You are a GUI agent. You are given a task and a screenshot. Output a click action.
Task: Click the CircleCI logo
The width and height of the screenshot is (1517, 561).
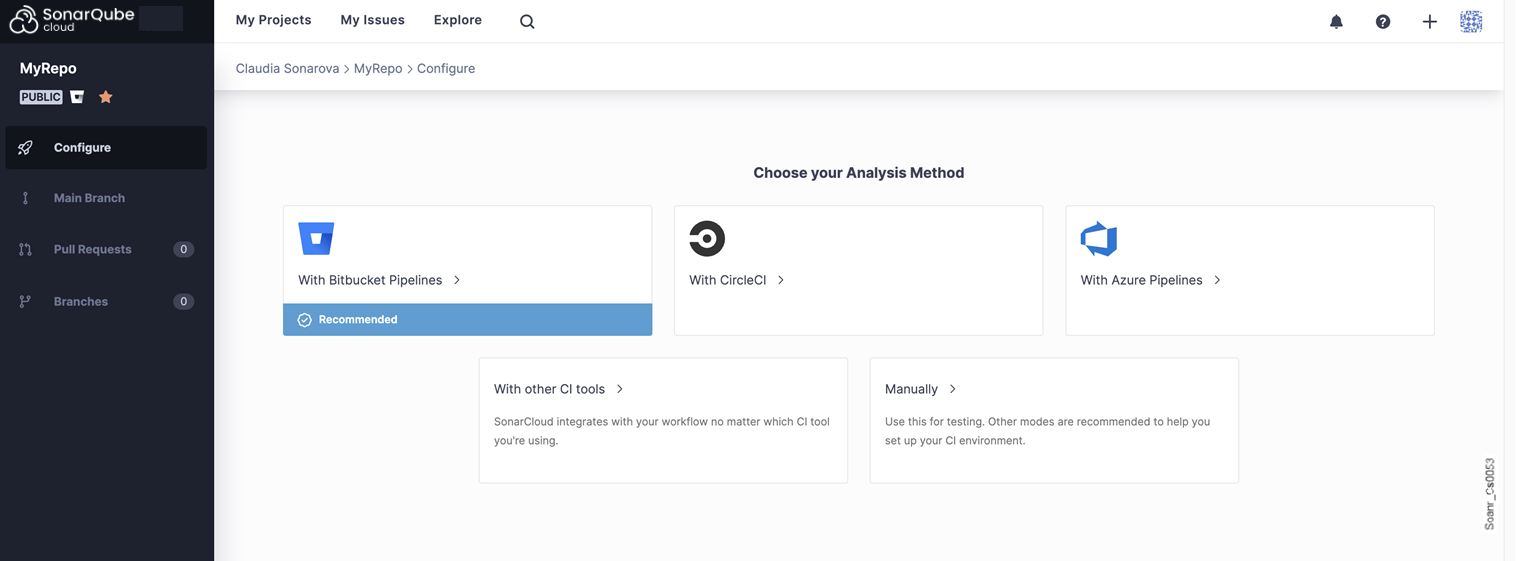point(707,239)
